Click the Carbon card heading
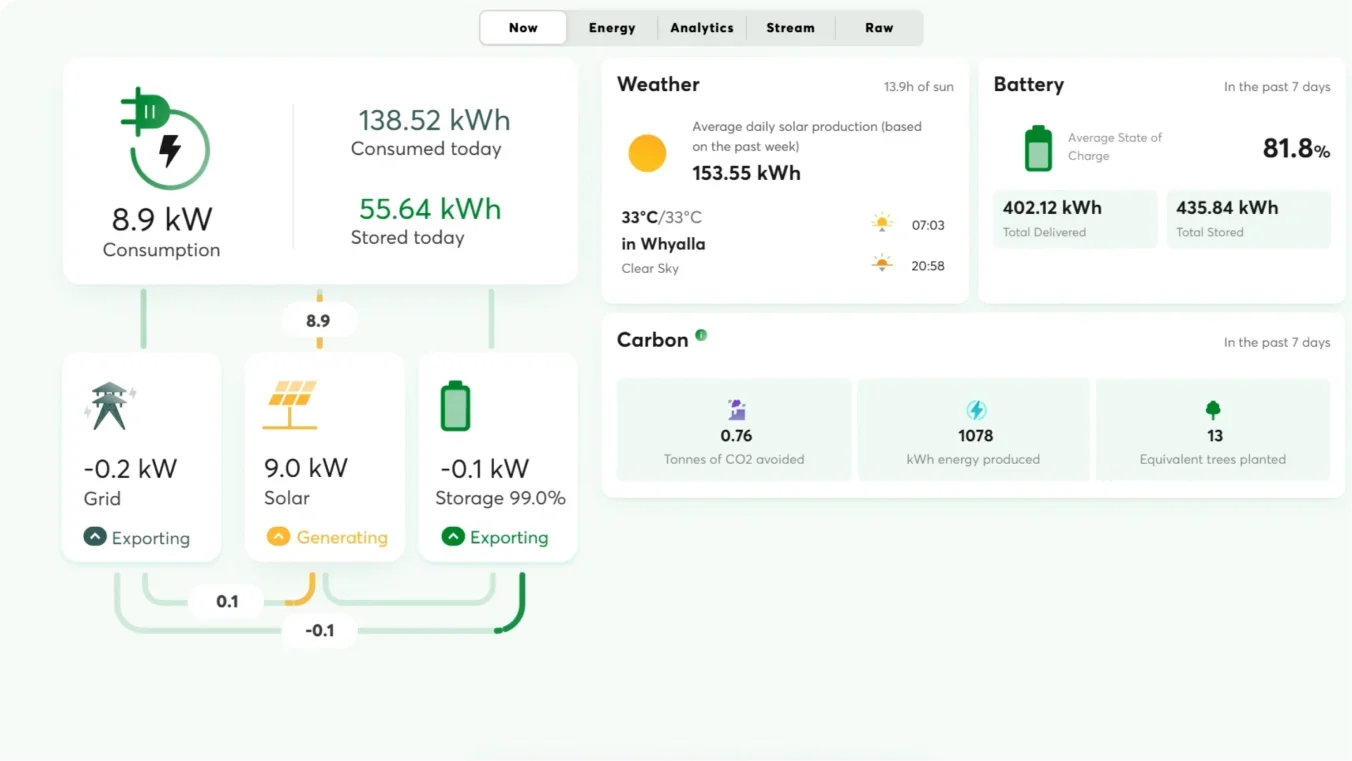The width and height of the screenshot is (1352, 761). (x=652, y=340)
